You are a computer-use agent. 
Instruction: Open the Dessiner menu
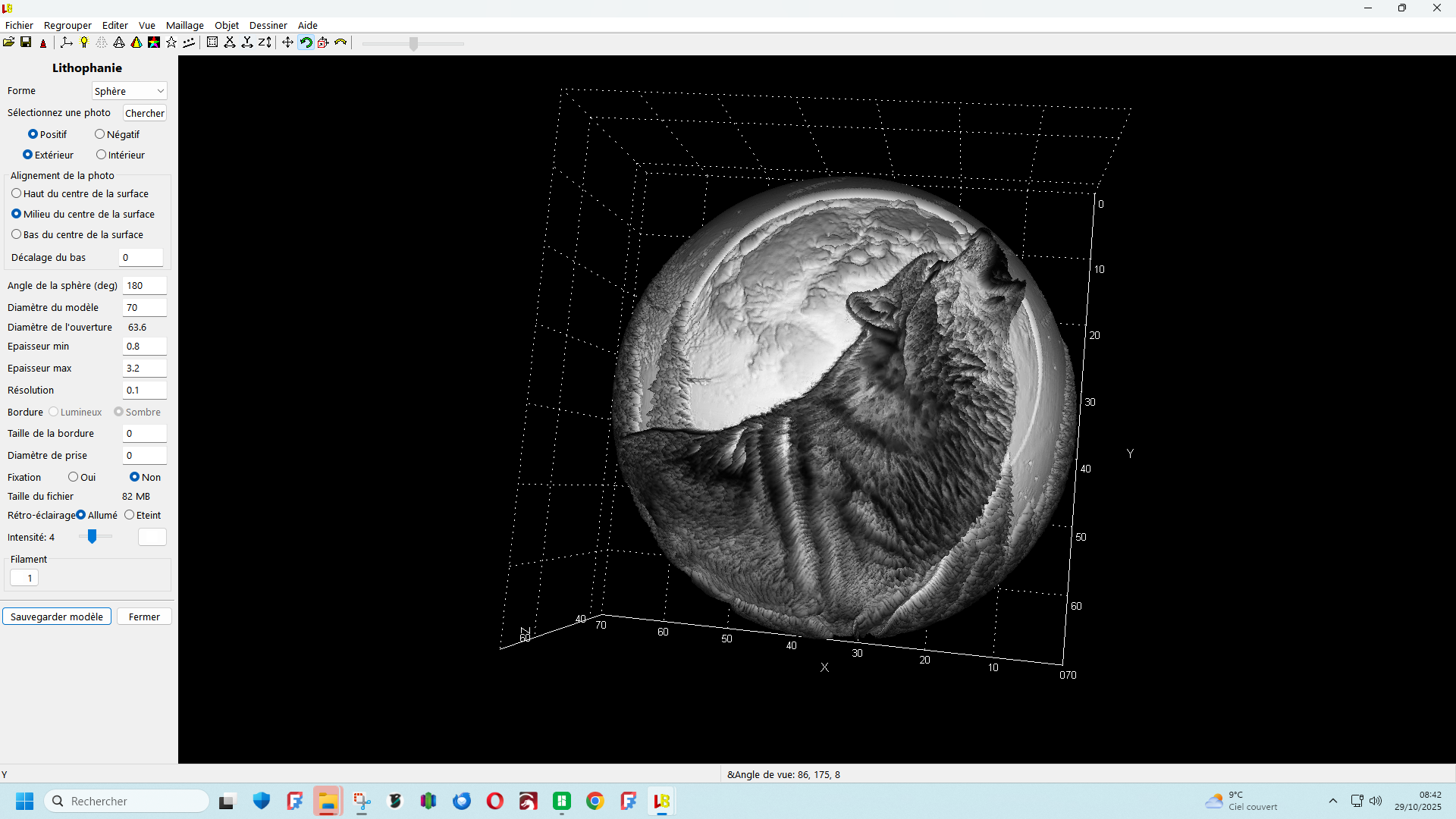(268, 25)
